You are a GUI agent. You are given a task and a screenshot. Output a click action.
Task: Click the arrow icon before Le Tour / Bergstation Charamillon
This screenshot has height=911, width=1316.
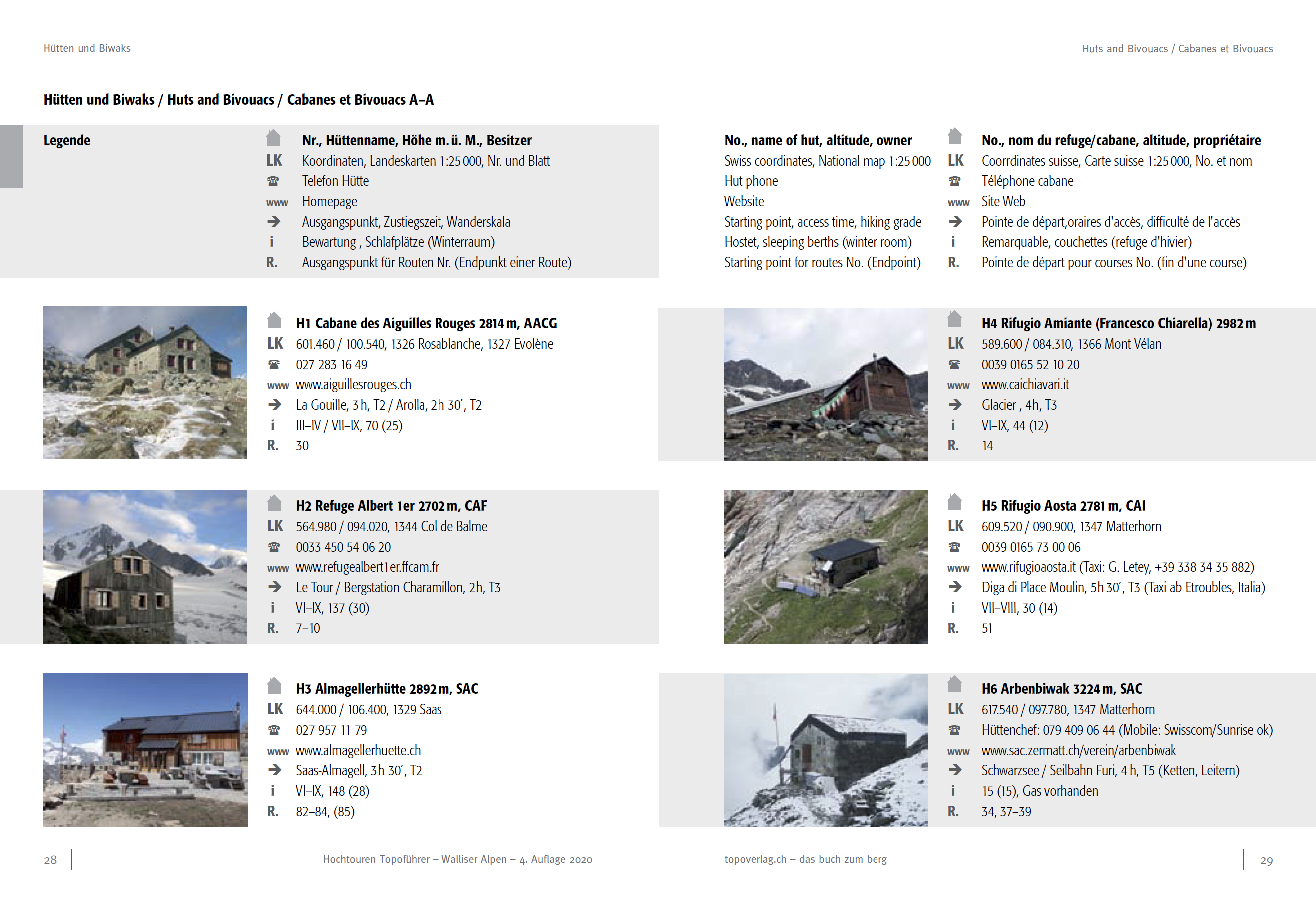tap(275, 587)
